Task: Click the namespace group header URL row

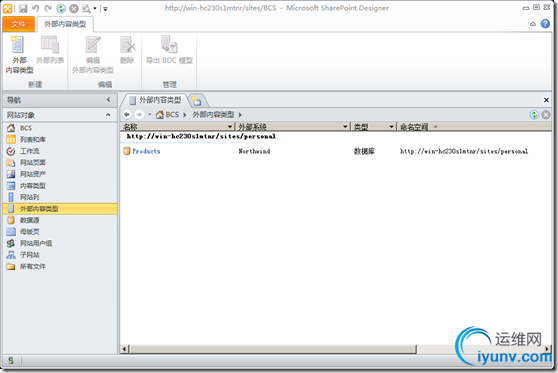Action: tap(201, 136)
